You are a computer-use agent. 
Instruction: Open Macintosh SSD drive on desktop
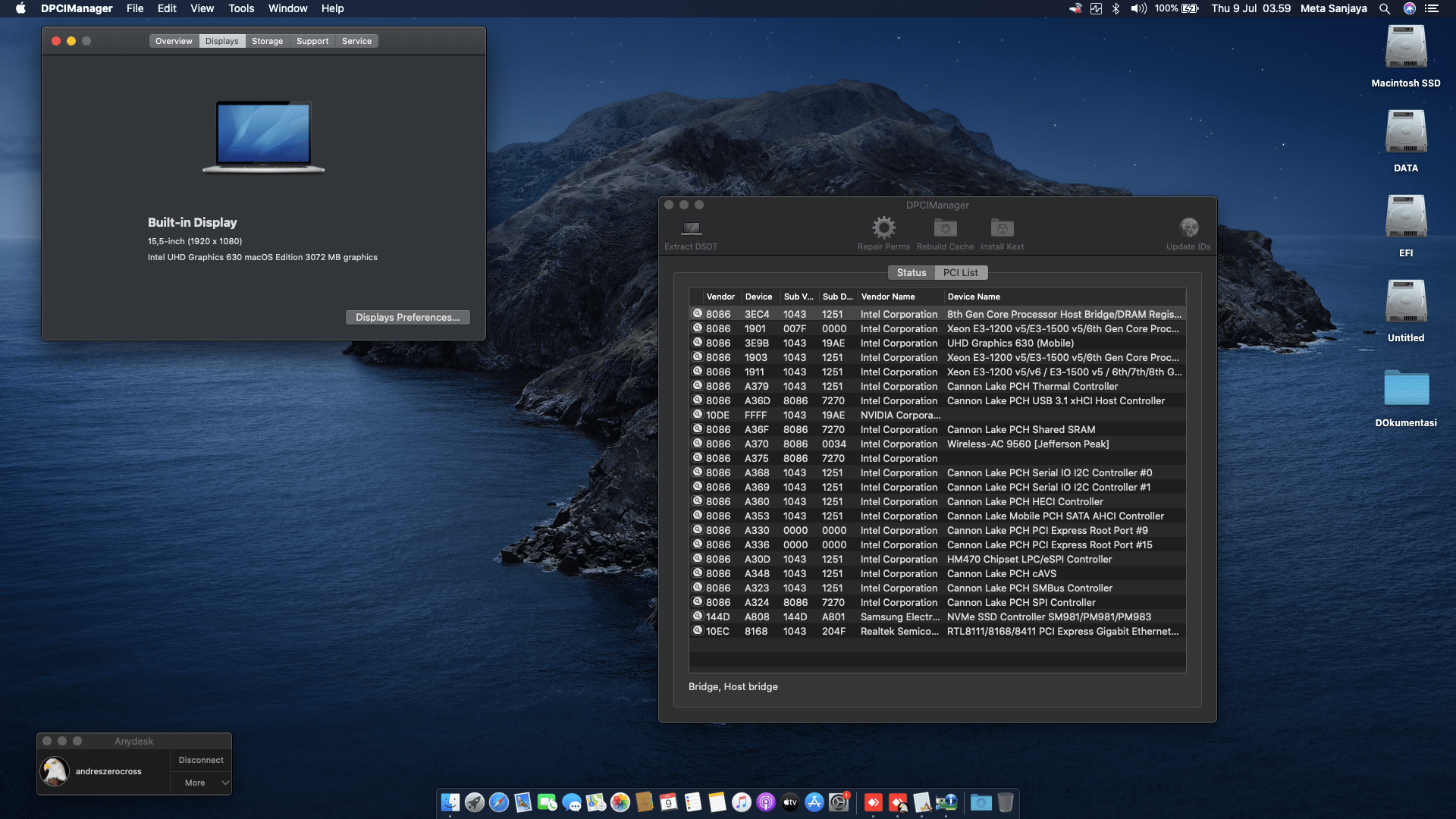1406,47
